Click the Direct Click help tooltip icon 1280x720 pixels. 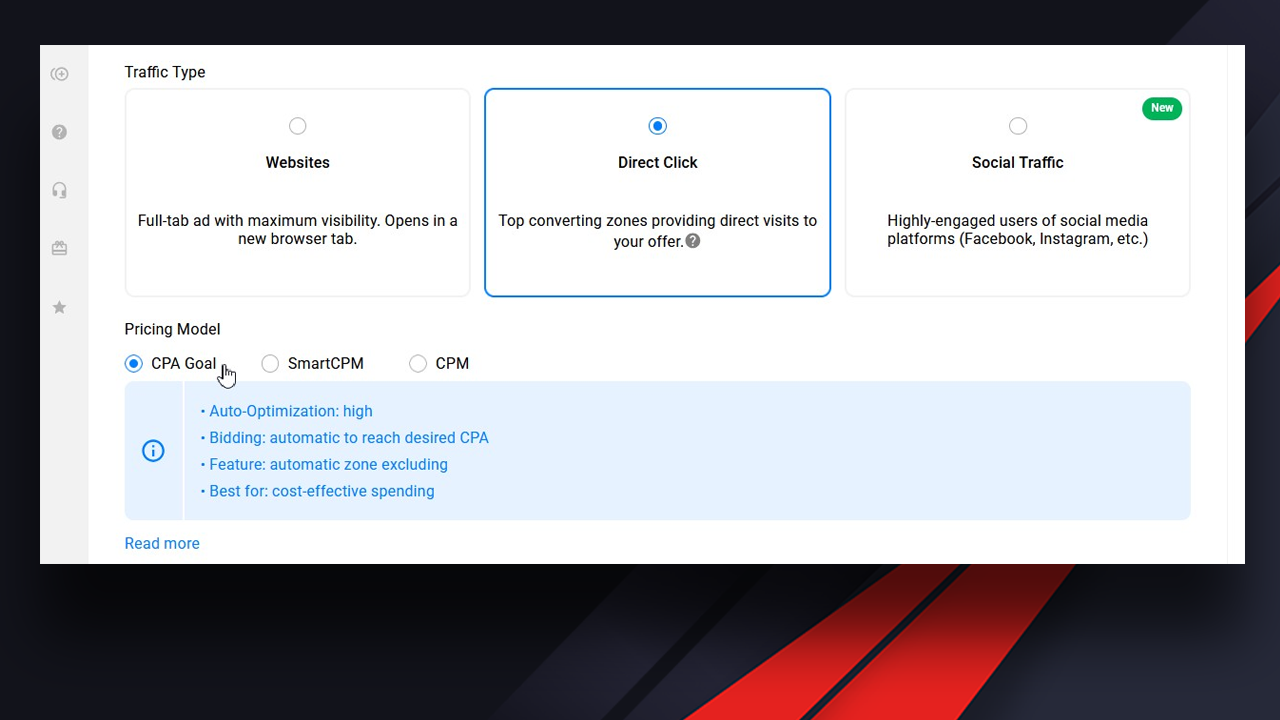point(692,241)
